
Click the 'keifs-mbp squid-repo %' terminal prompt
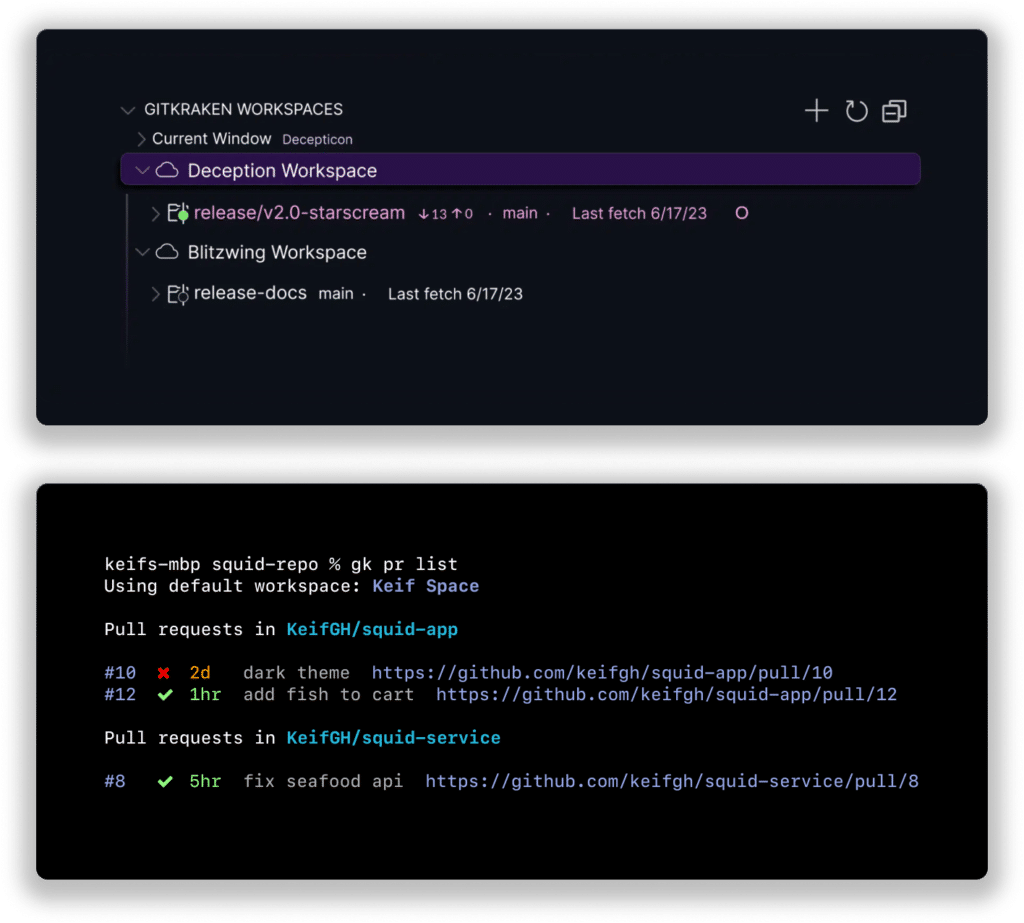[x=223, y=564]
